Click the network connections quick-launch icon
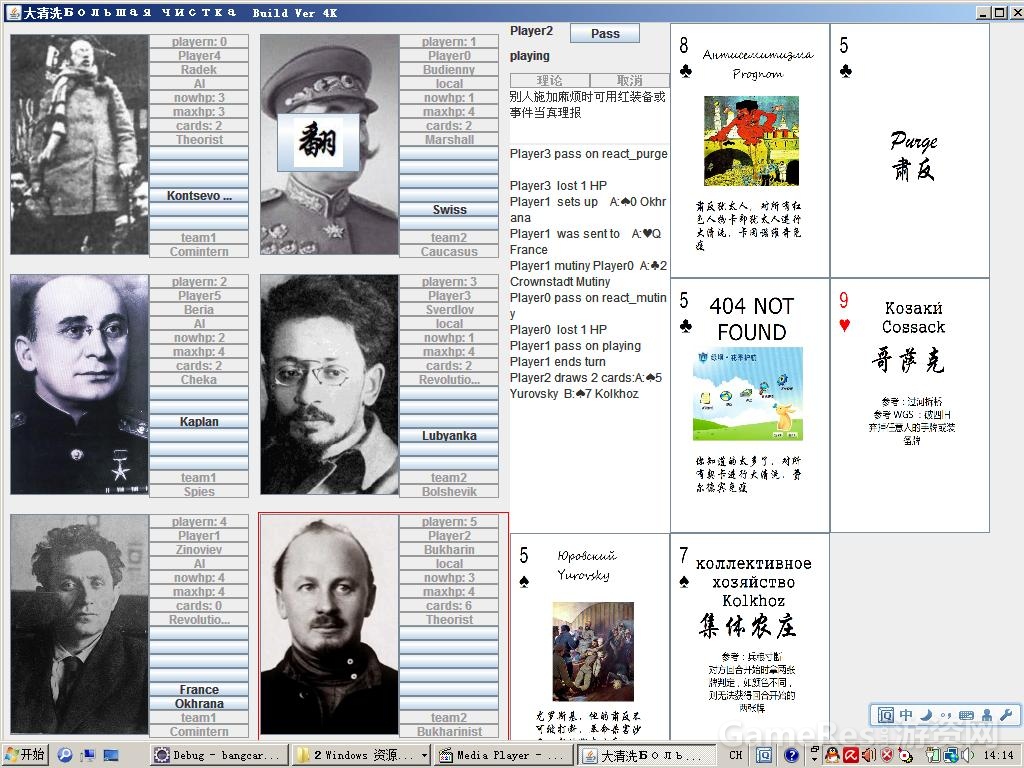 click(88, 756)
